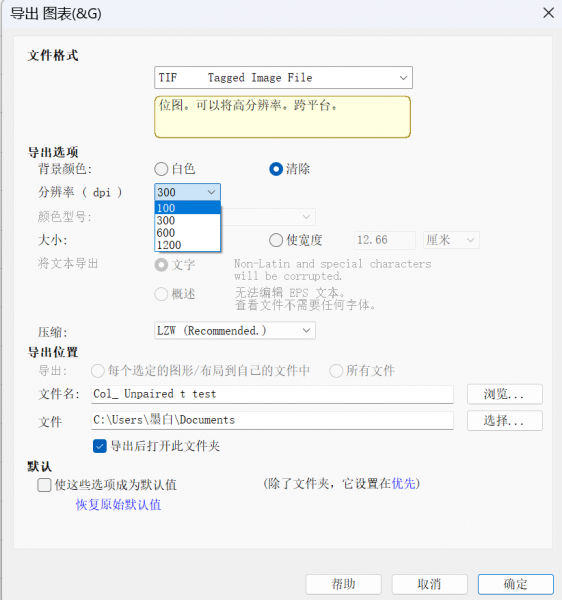
Task: Open the 厘米 units dropdown
Action: [451, 240]
